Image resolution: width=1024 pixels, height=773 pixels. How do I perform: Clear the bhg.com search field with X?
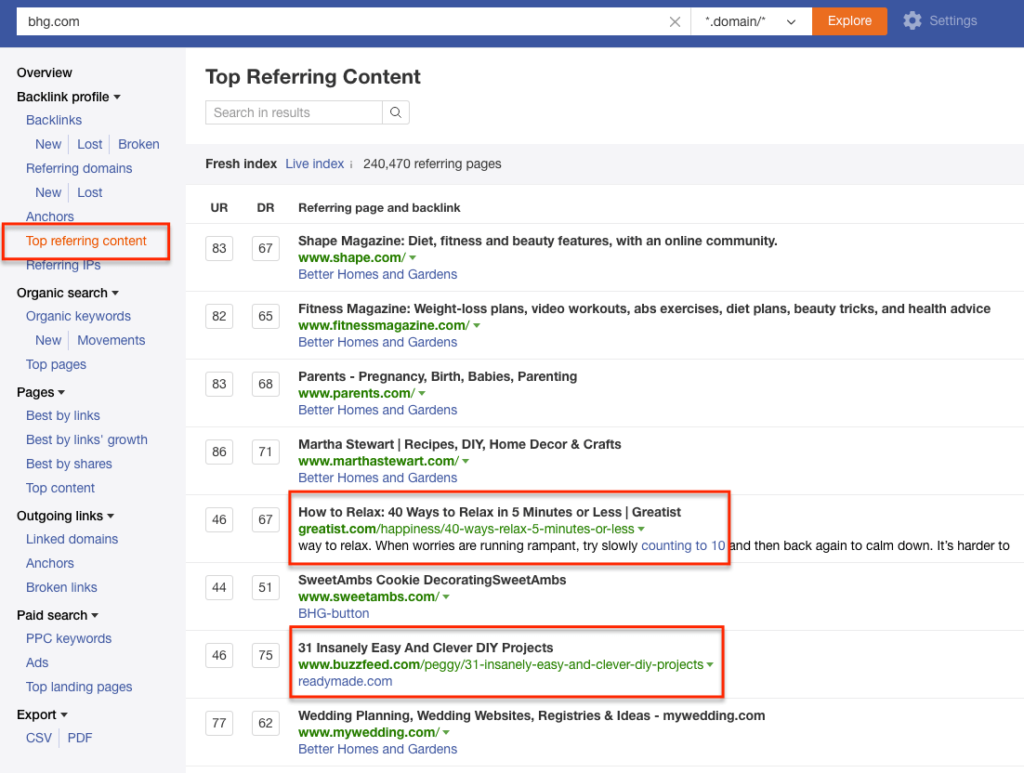coord(675,22)
